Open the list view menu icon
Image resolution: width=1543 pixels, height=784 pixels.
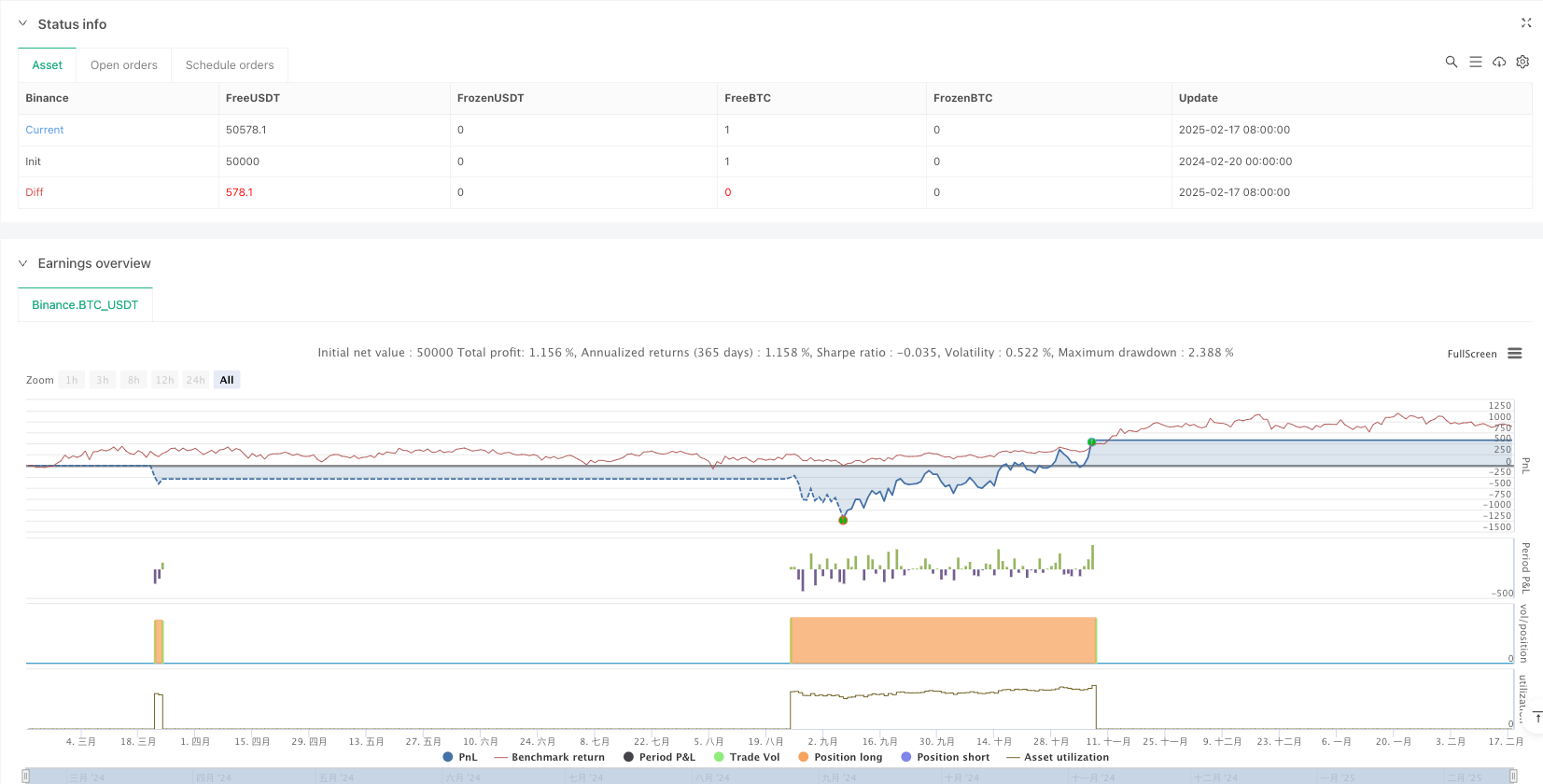tap(1475, 62)
